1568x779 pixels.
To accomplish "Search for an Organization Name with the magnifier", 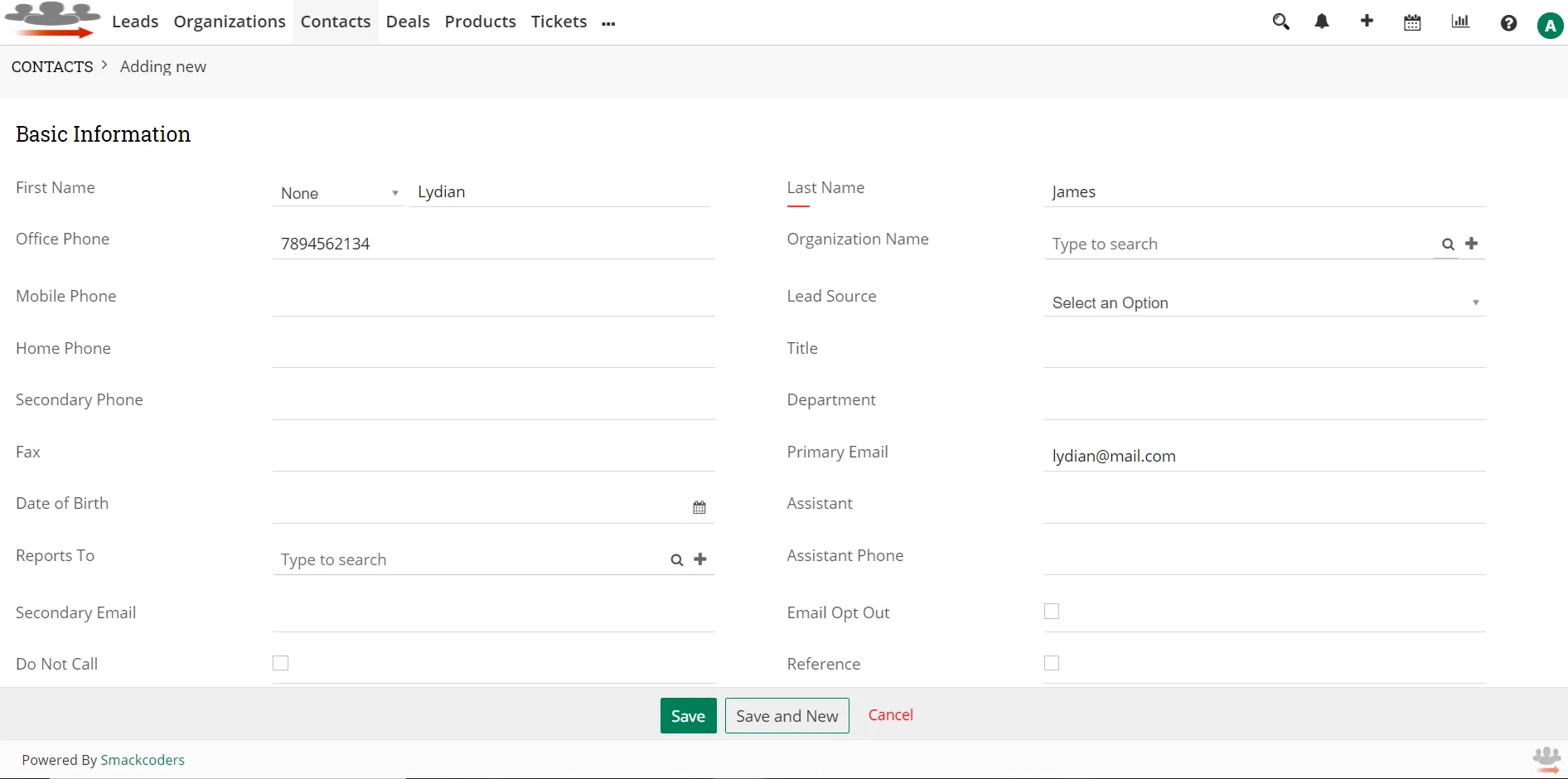I will tap(1447, 244).
